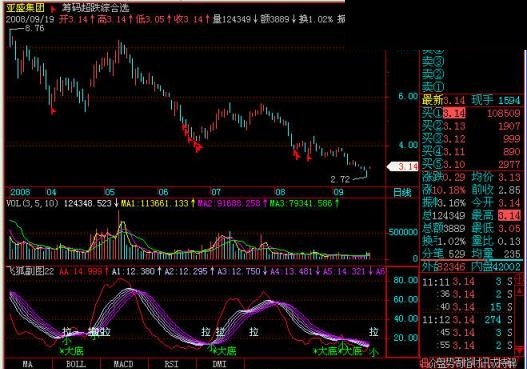Click the A4:13.481 indicator value
The height and width of the screenshot is (369, 527).
tap(293, 271)
